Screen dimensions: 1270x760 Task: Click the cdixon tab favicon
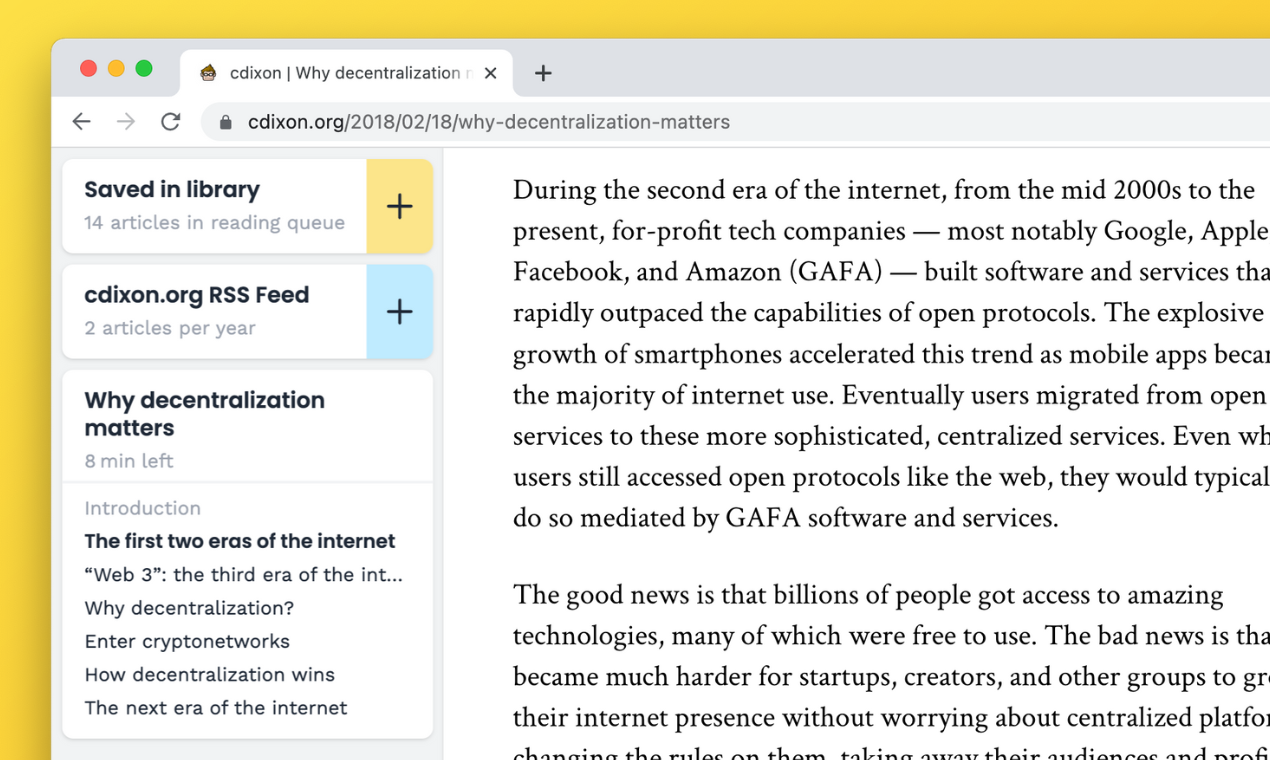[208, 72]
